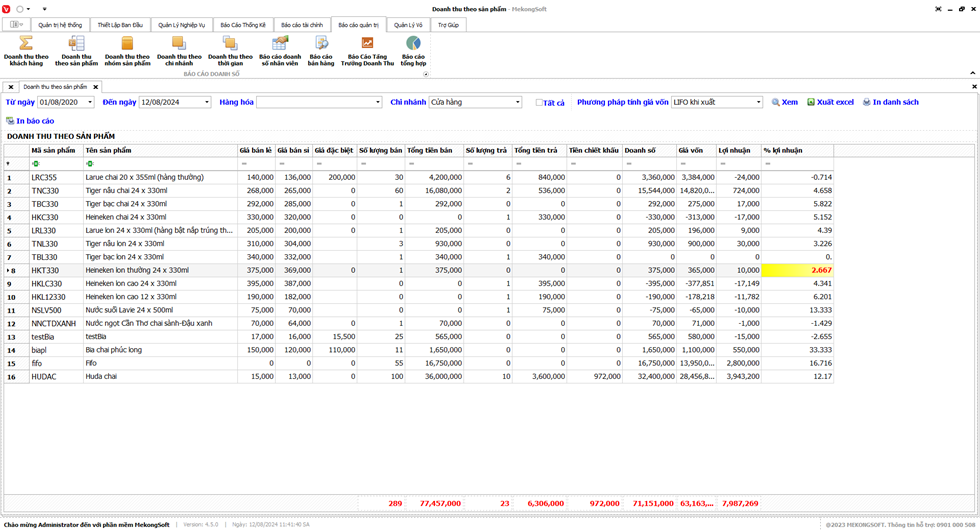
Task: Open Doanh thu theo khách hàng report
Action: coord(26,49)
